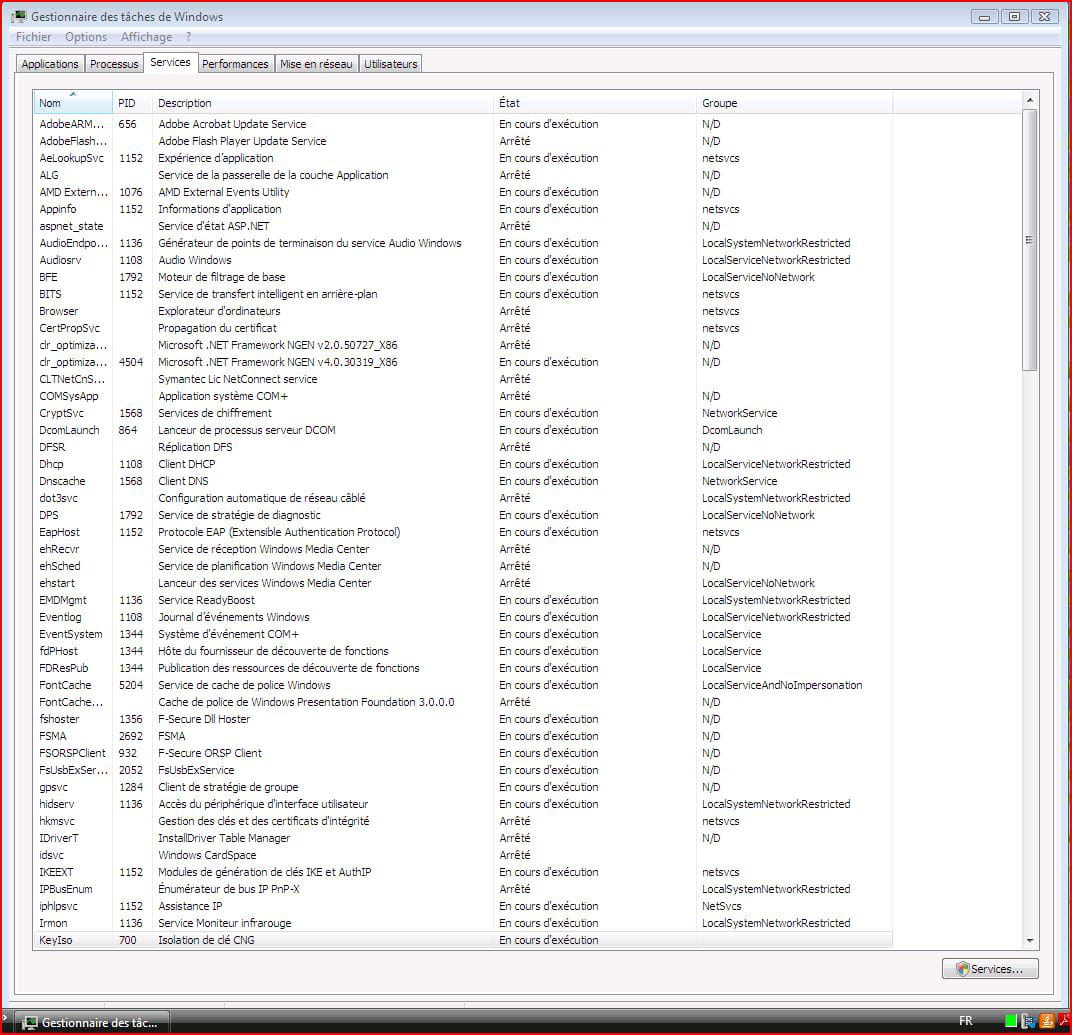Select the DFSR service row
This screenshot has width=1072, height=1035.
click(462, 447)
